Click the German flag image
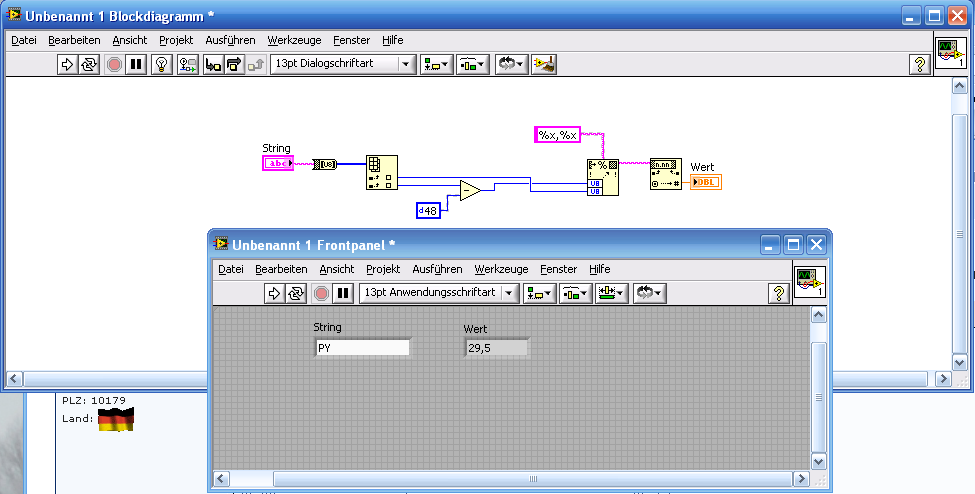 coord(116,419)
